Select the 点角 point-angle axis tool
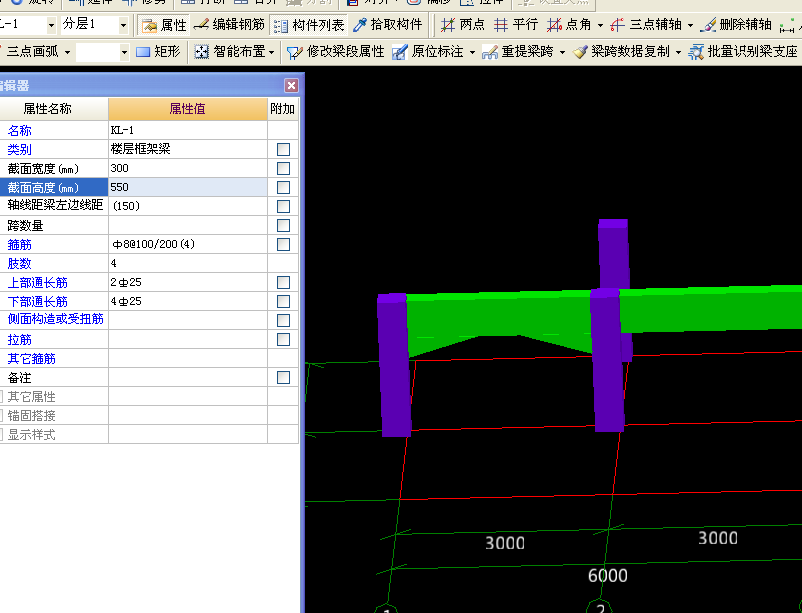 click(569, 25)
